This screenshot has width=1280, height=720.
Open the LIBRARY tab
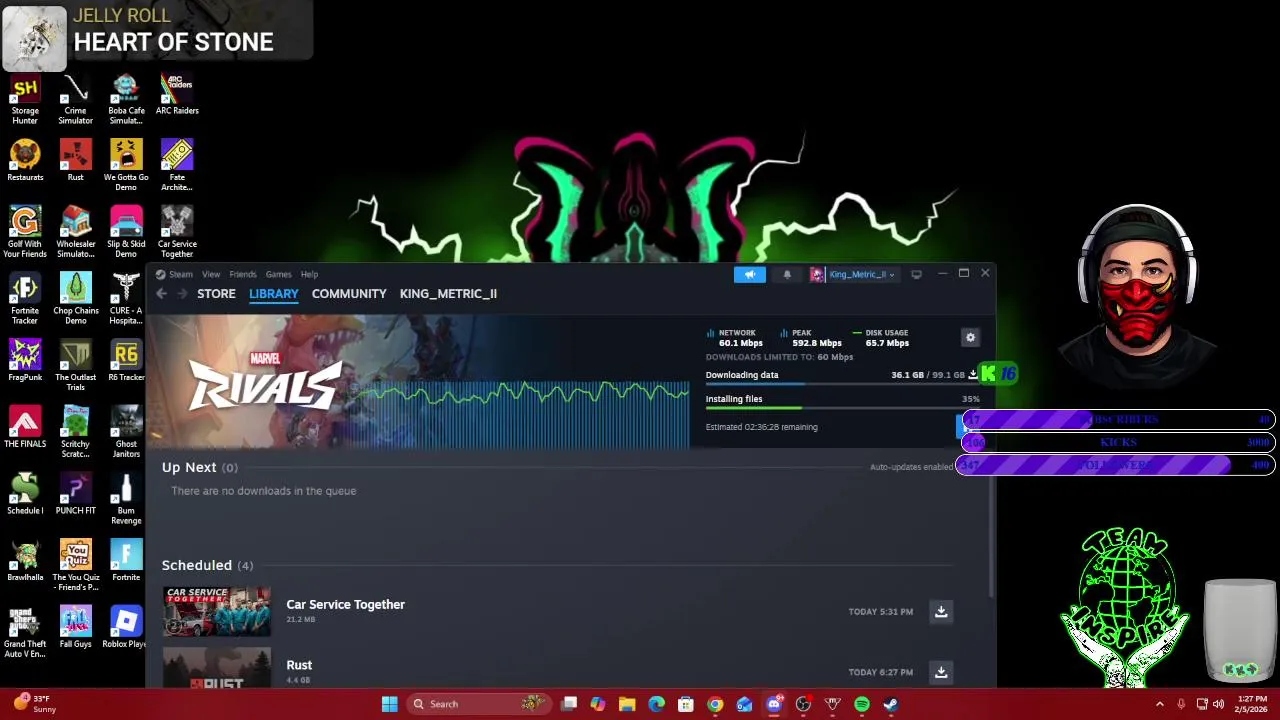(x=274, y=294)
